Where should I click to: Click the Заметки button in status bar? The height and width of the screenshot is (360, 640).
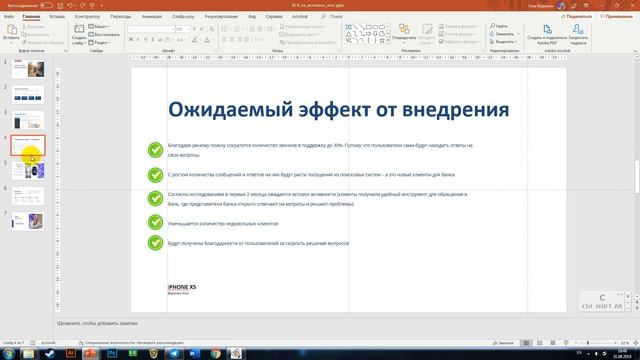click(x=503, y=343)
